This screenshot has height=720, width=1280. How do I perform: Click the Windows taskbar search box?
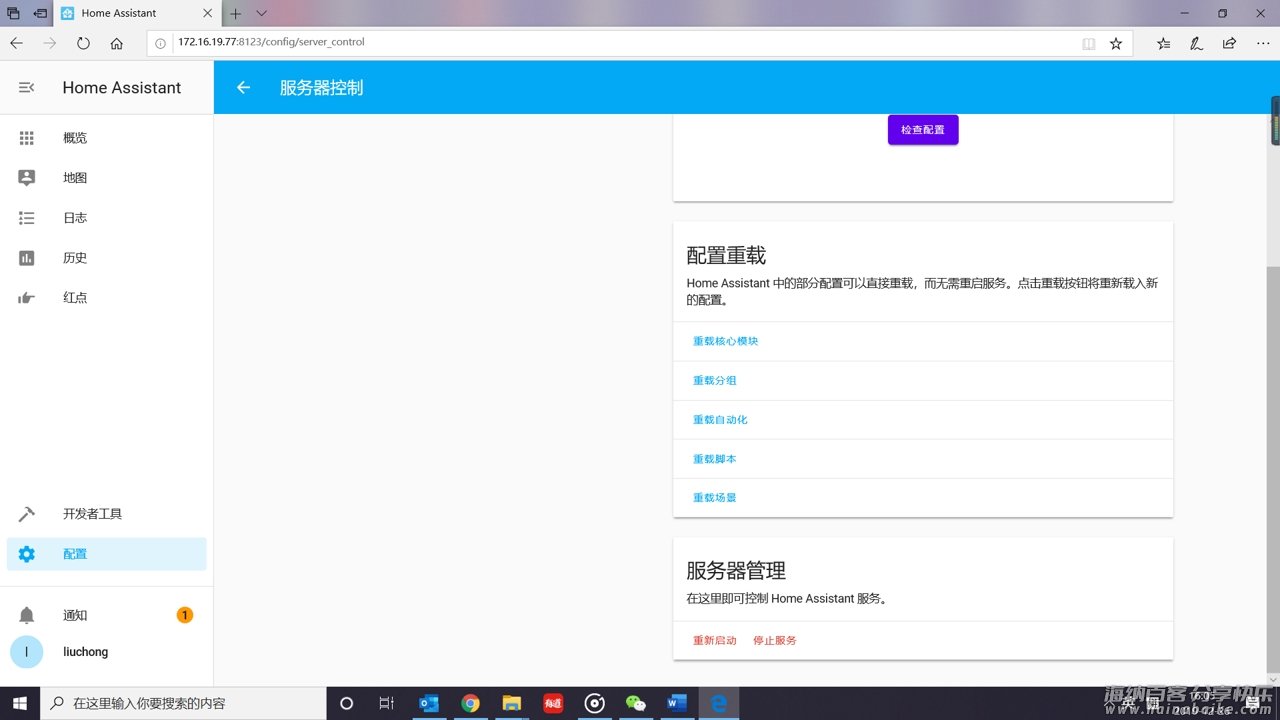pos(183,703)
